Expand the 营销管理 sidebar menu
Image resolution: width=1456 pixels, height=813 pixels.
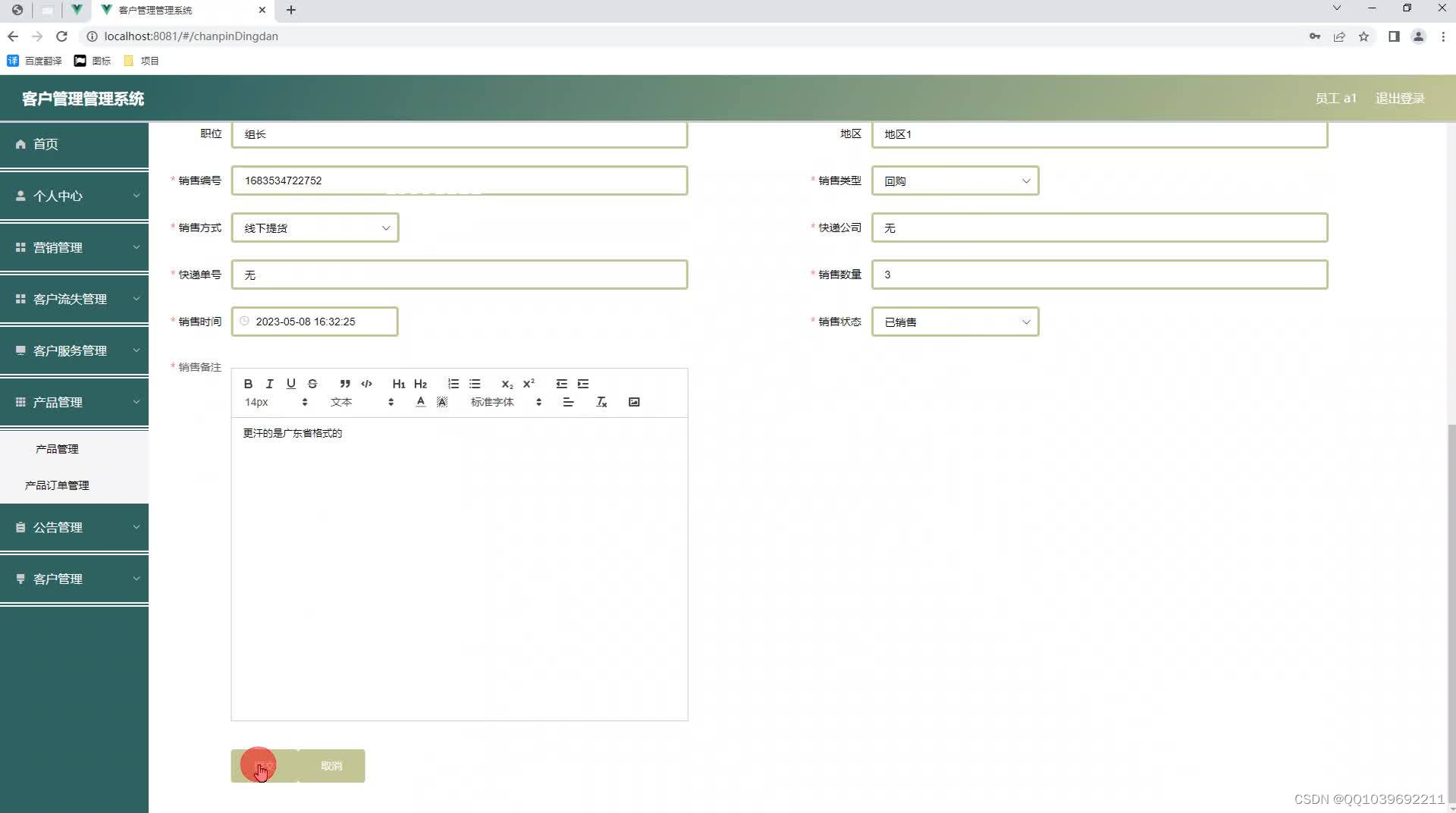pos(74,247)
